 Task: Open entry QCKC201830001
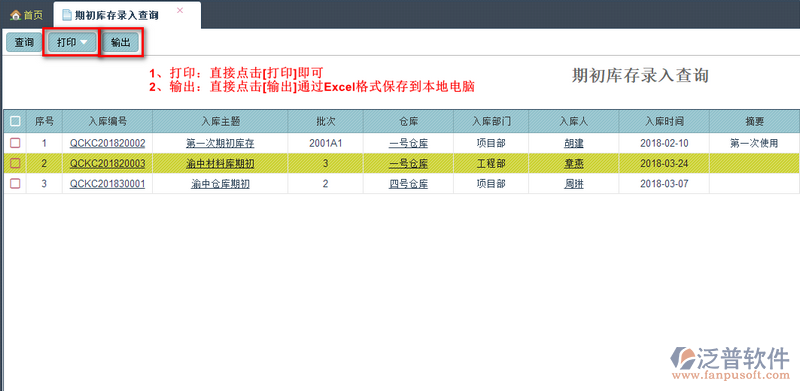coord(107,184)
